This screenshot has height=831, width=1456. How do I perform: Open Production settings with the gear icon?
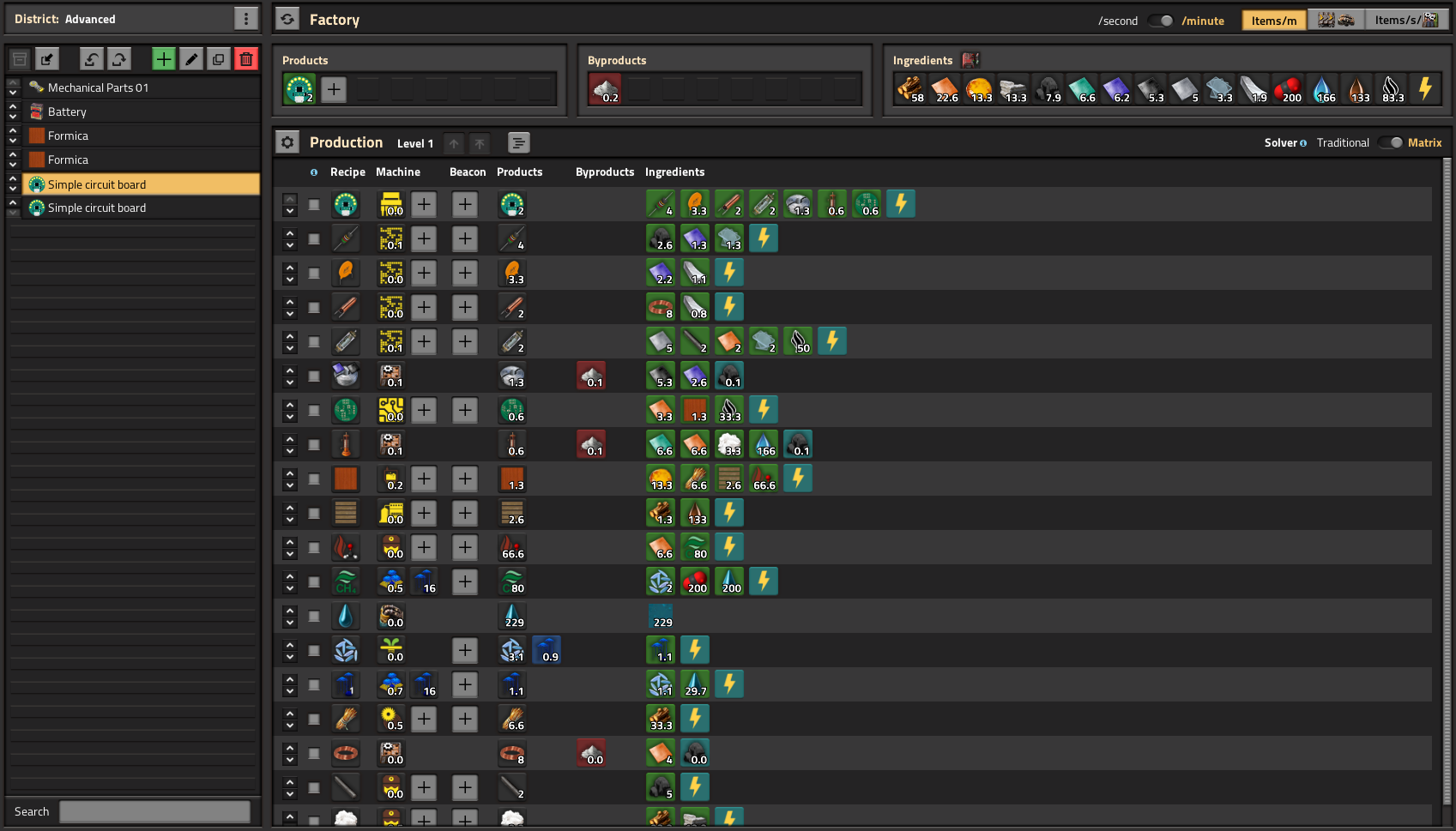pos(287,142)
